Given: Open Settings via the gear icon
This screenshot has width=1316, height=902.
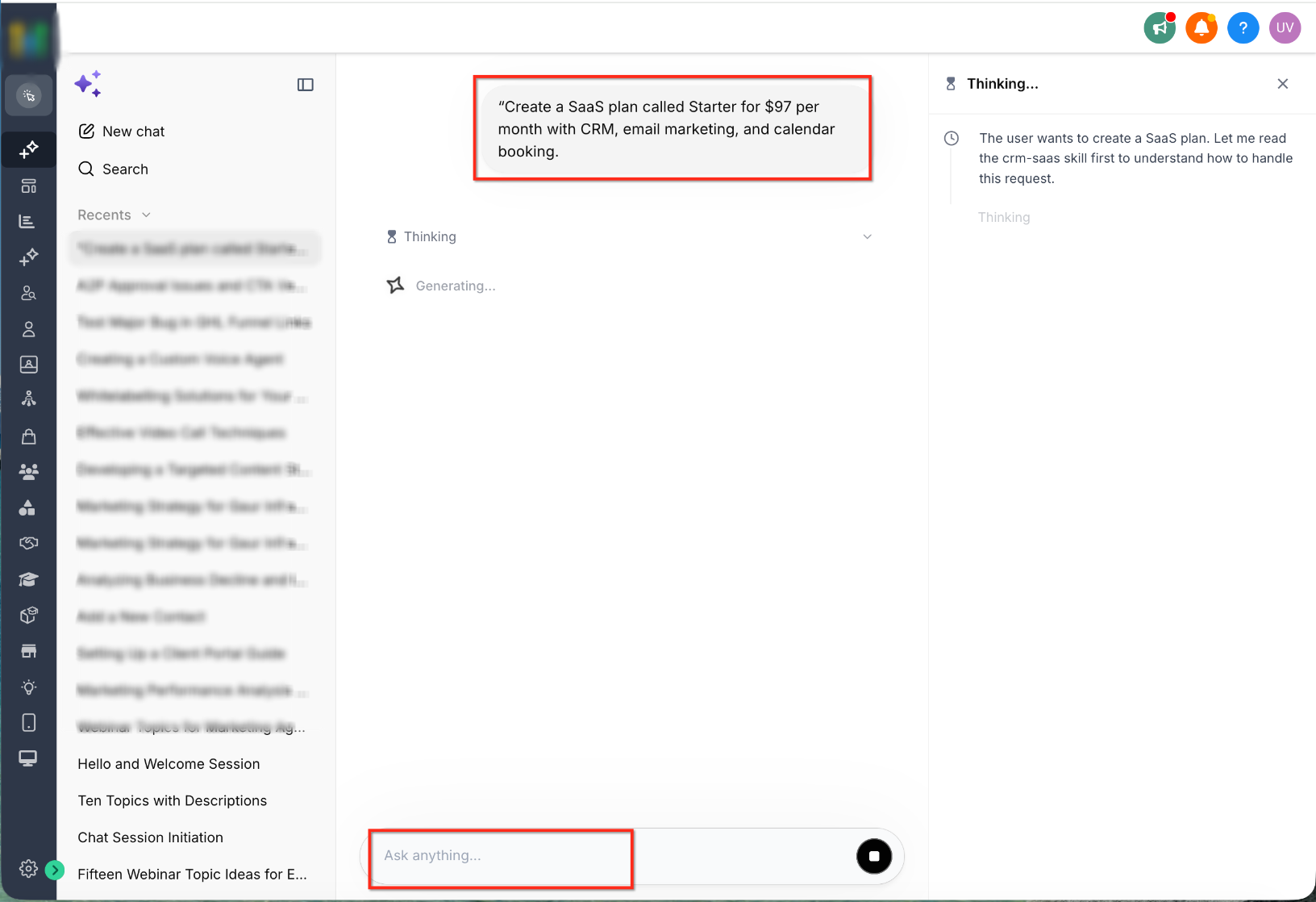Looking at the screenshot, I should click(x=28, y=868).
